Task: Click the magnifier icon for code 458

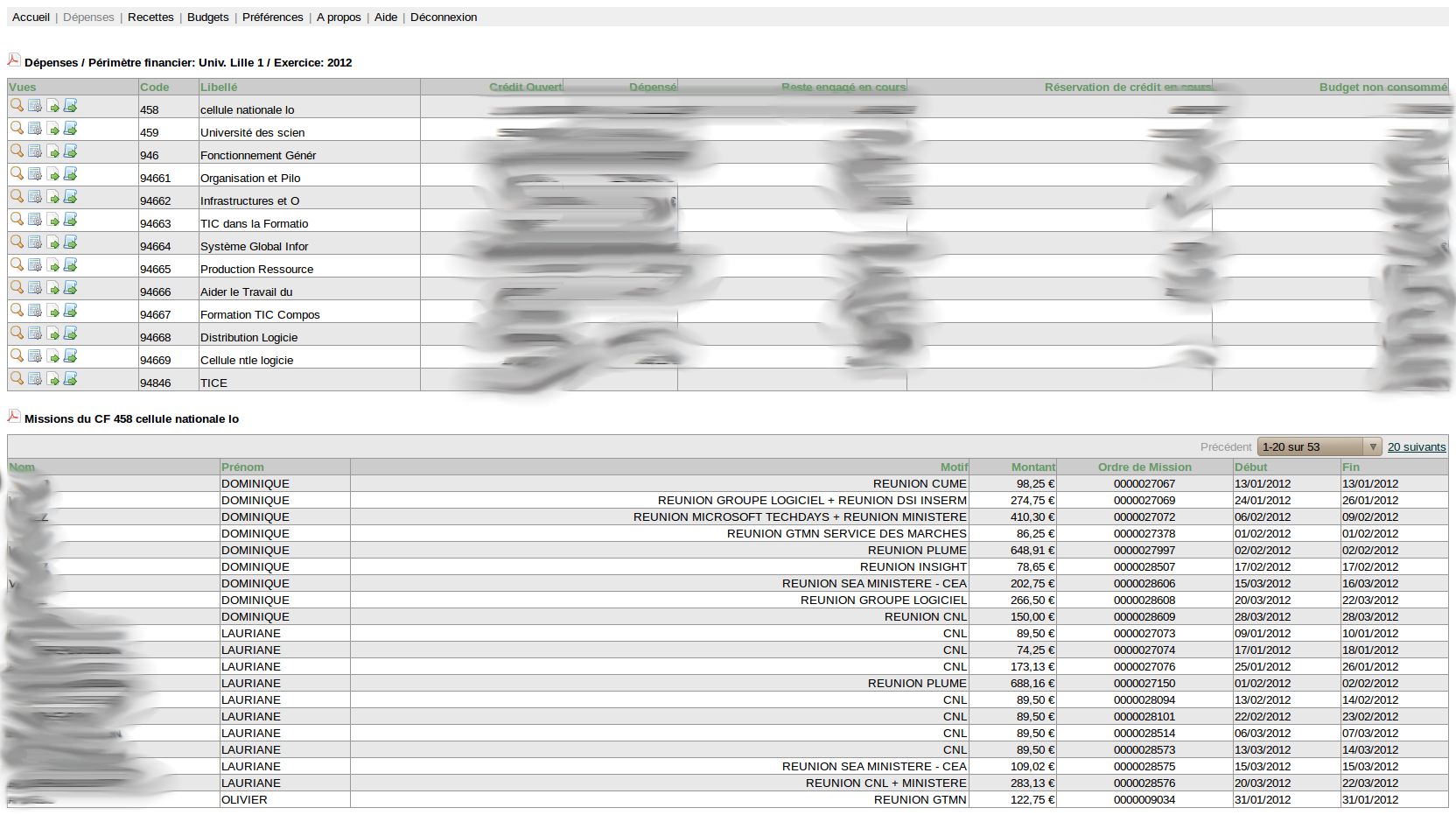Action: pos(17,105)
